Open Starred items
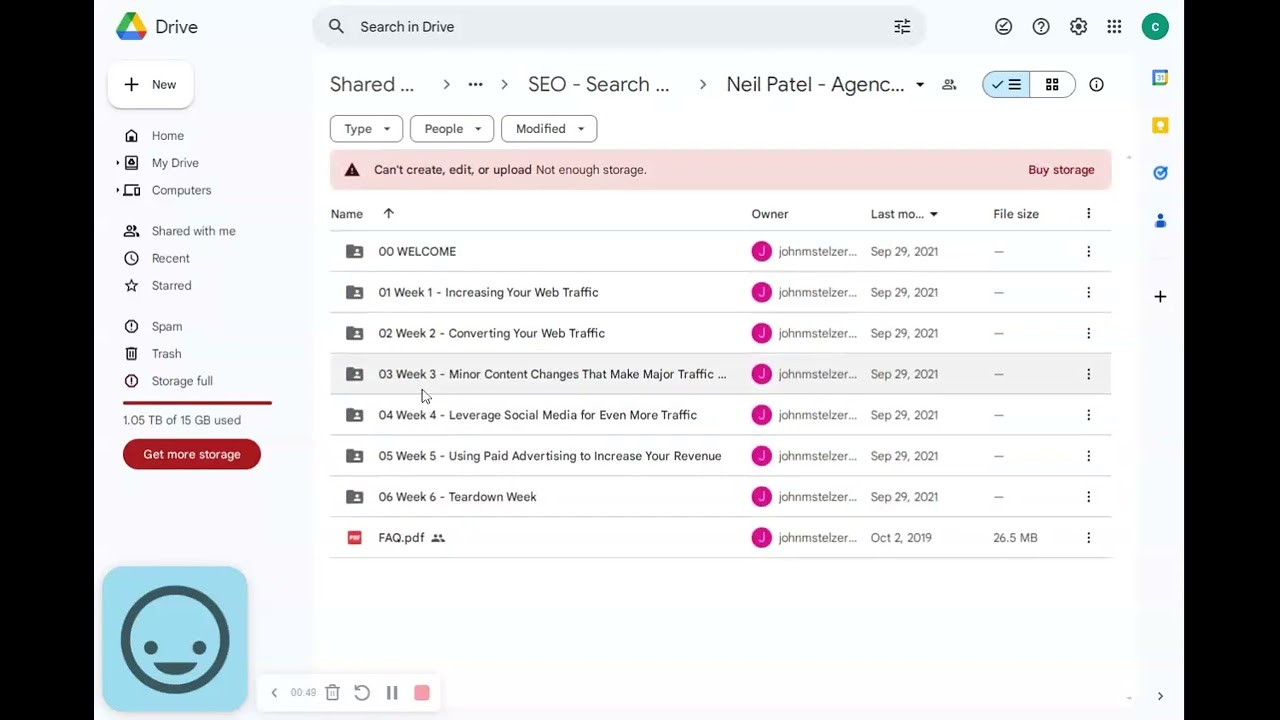1280x720 pixels. [x=171, y=286]
